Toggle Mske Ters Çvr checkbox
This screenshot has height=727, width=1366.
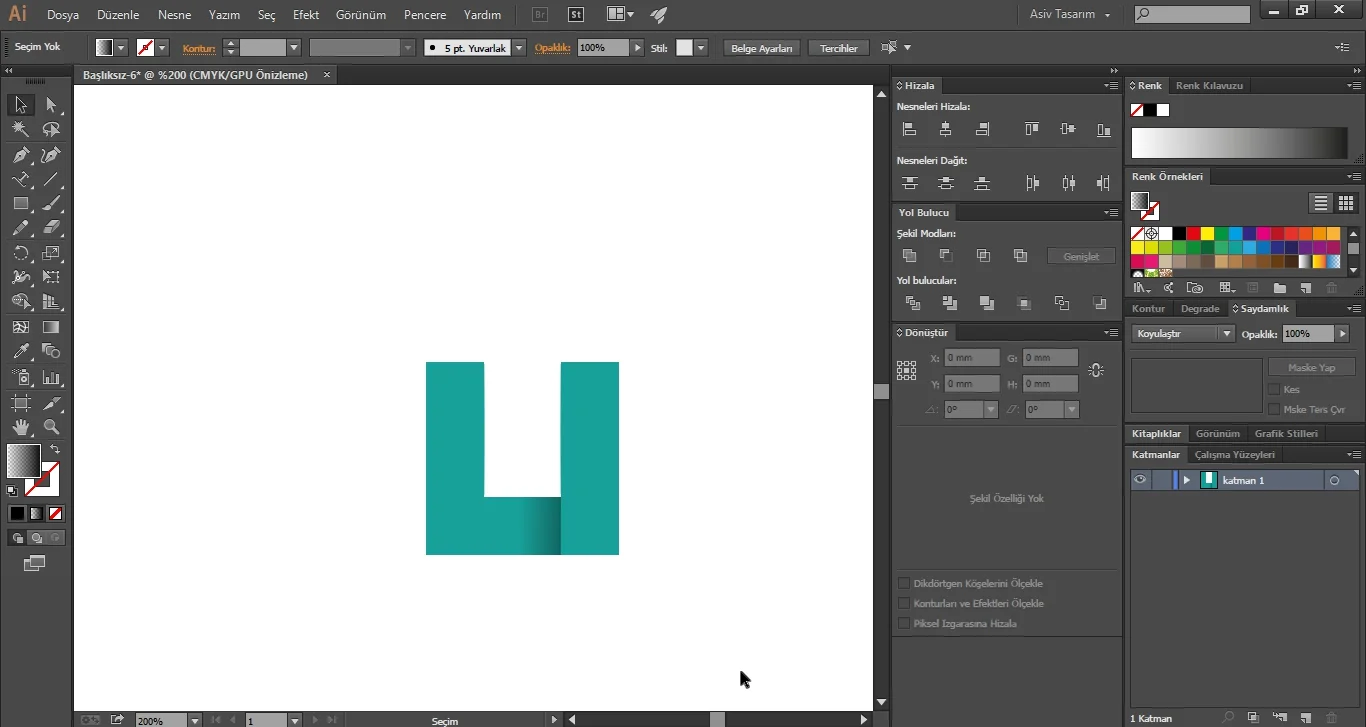[1274, 409]
